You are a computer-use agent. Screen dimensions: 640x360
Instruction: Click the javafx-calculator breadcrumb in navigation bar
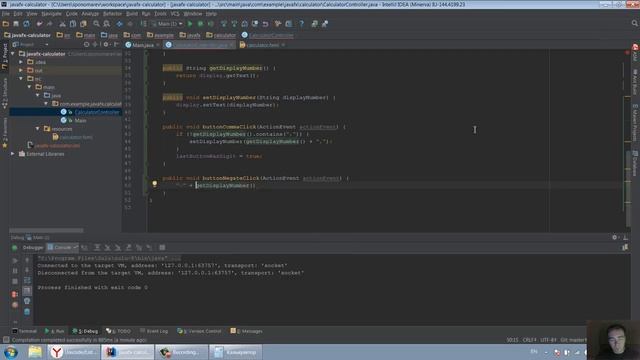tap(27, 35)
